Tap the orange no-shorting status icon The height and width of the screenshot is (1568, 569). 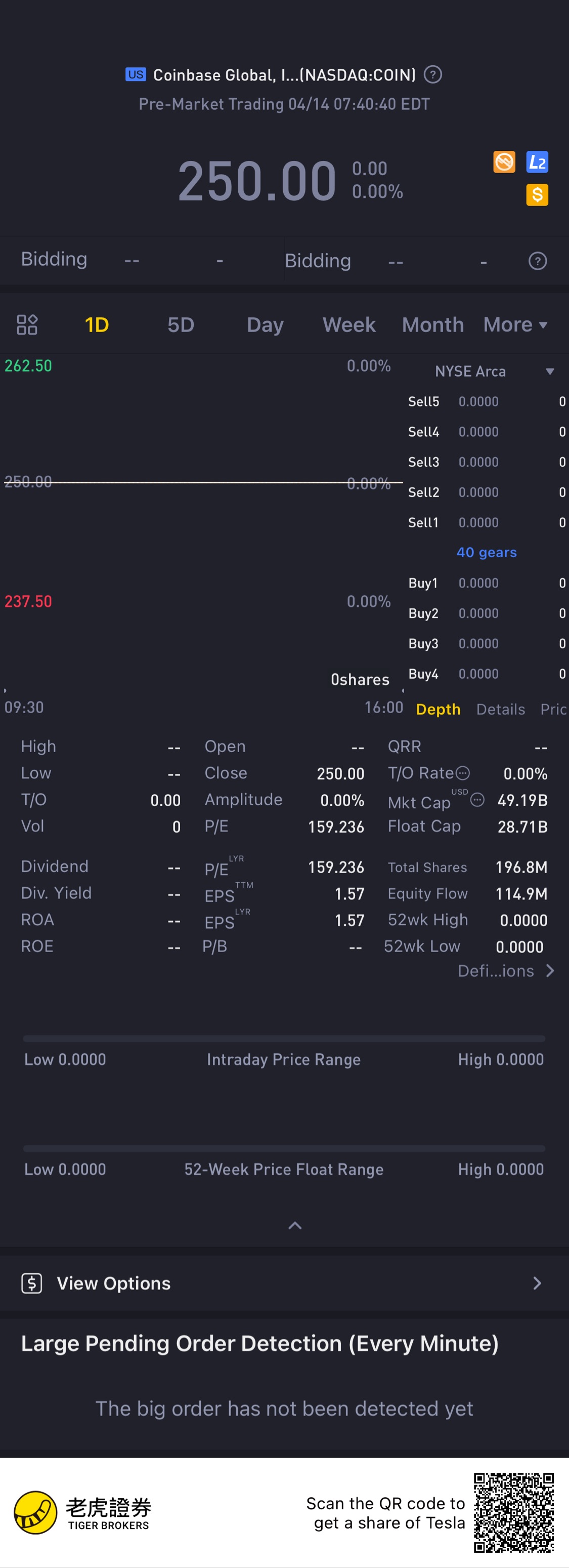504,162
